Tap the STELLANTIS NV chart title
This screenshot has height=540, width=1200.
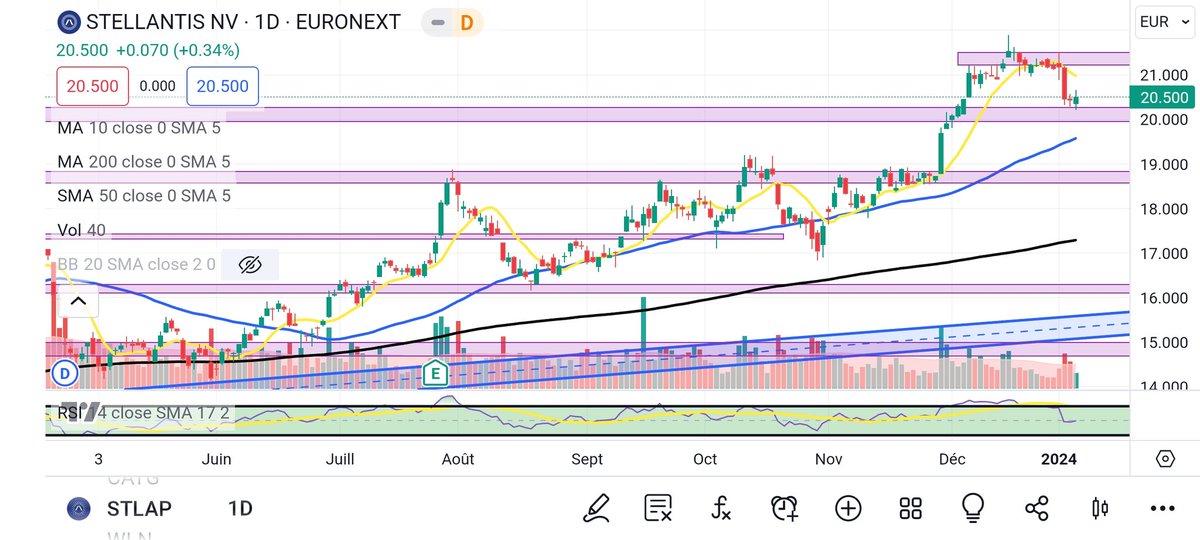point(243,22)
